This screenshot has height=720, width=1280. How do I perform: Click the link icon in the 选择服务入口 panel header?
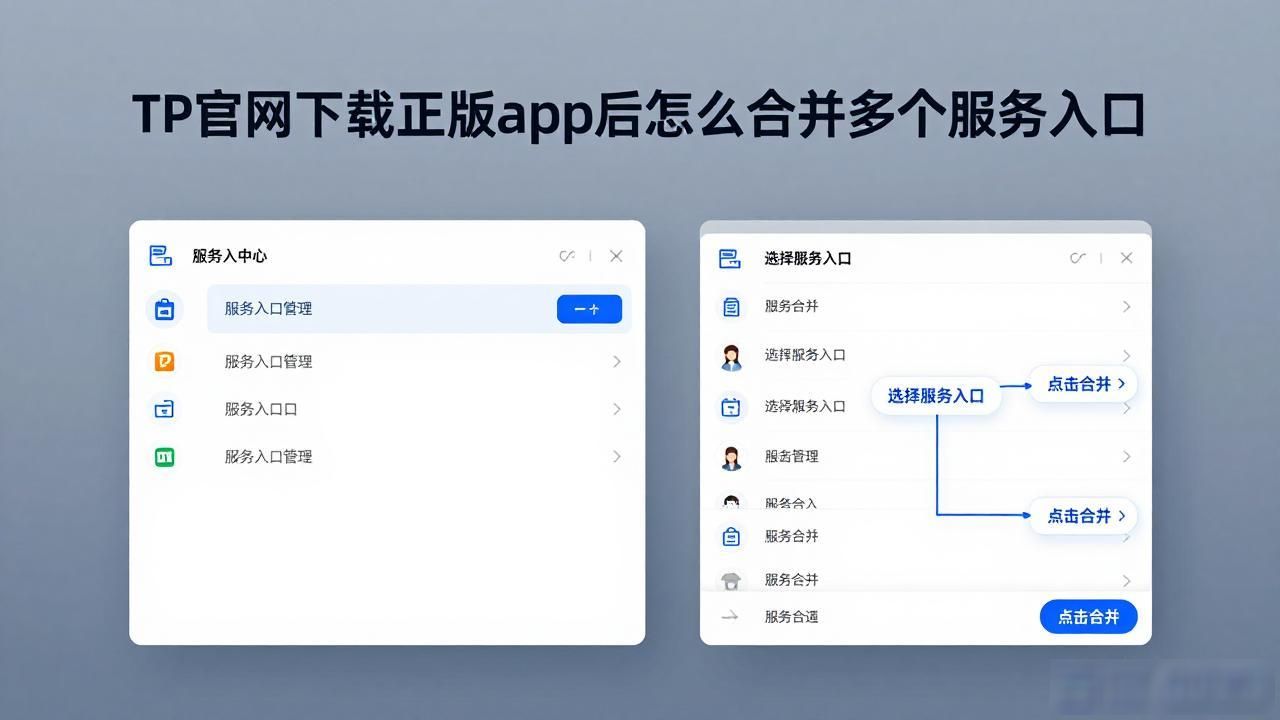click(x=1078, y=258)
